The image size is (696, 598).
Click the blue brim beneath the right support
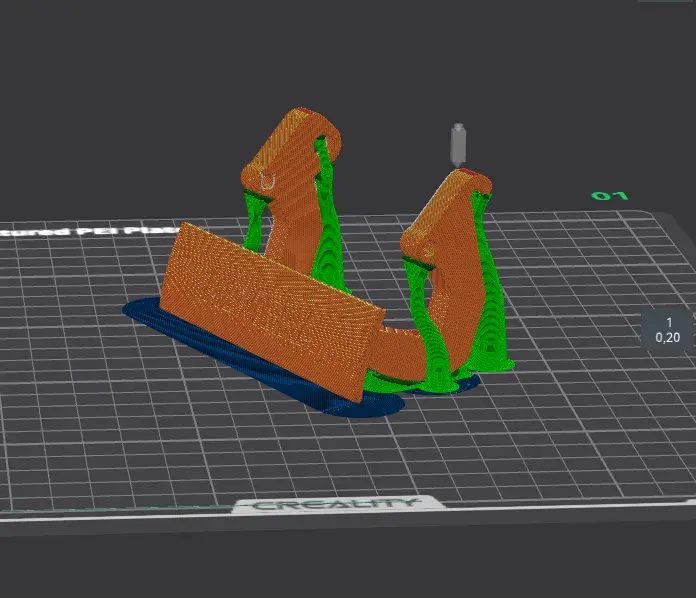[440, 388]
